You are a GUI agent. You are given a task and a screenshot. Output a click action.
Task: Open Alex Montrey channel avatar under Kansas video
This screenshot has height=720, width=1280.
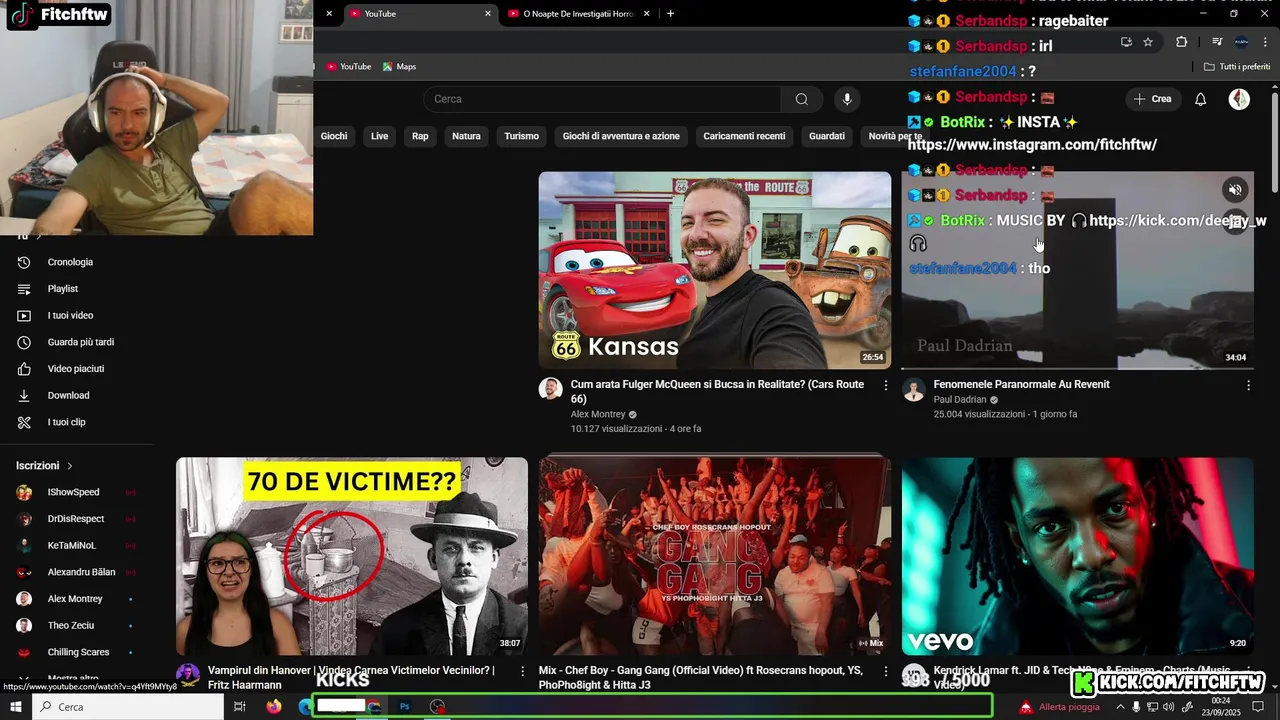551,389
